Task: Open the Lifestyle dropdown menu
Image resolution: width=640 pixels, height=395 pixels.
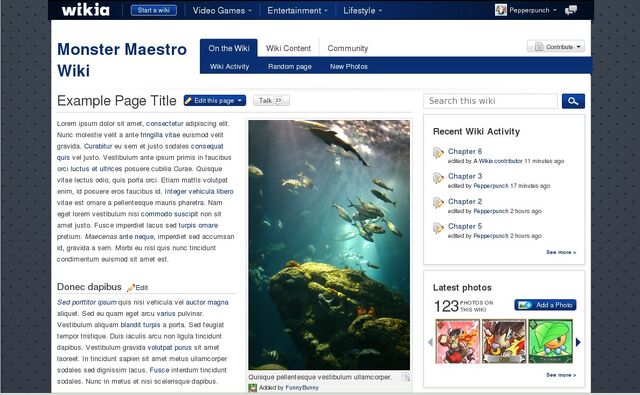Action: pyautogui.click(x=362, y=11)
